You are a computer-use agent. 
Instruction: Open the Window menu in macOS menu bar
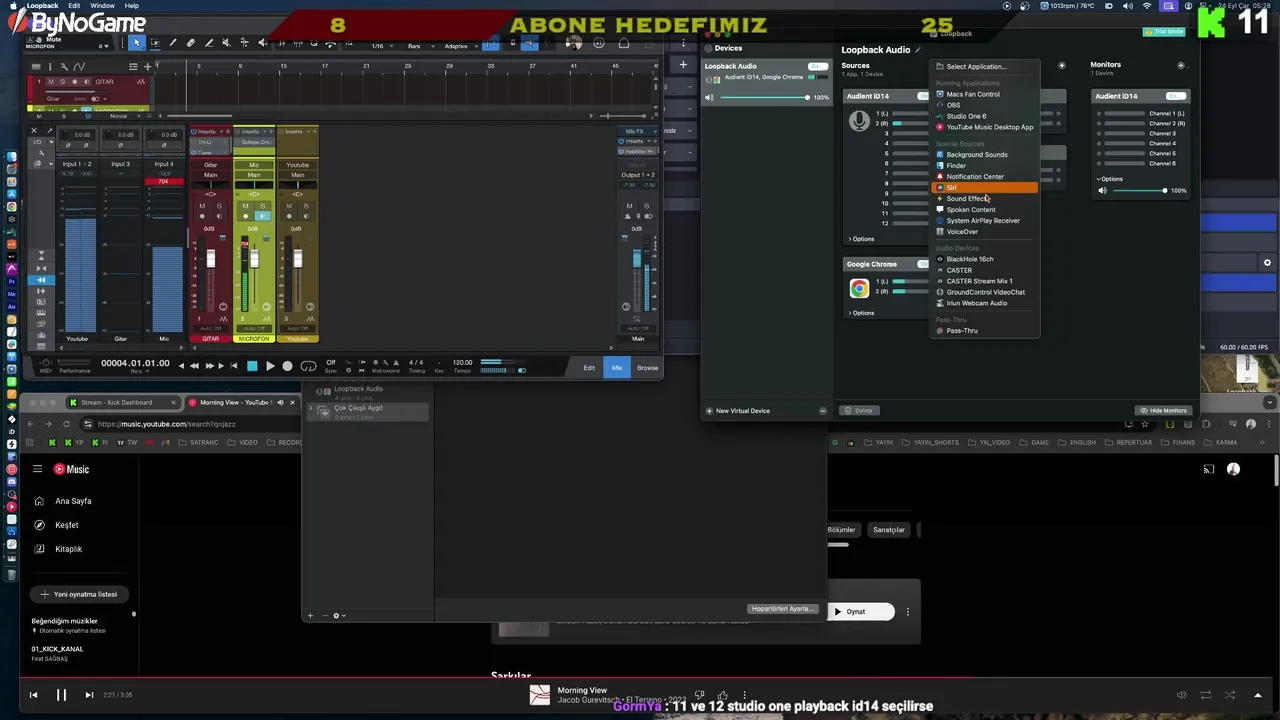tap(102, 5)
